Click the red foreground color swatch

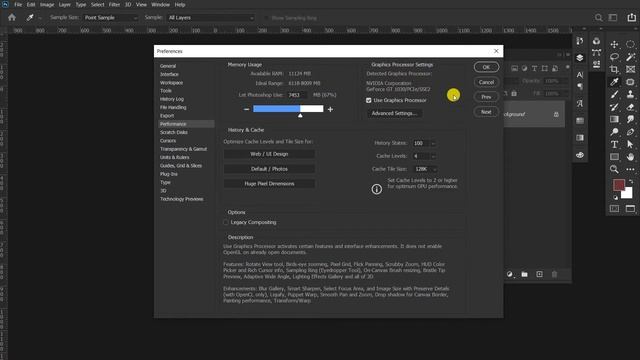coord(618,184)
